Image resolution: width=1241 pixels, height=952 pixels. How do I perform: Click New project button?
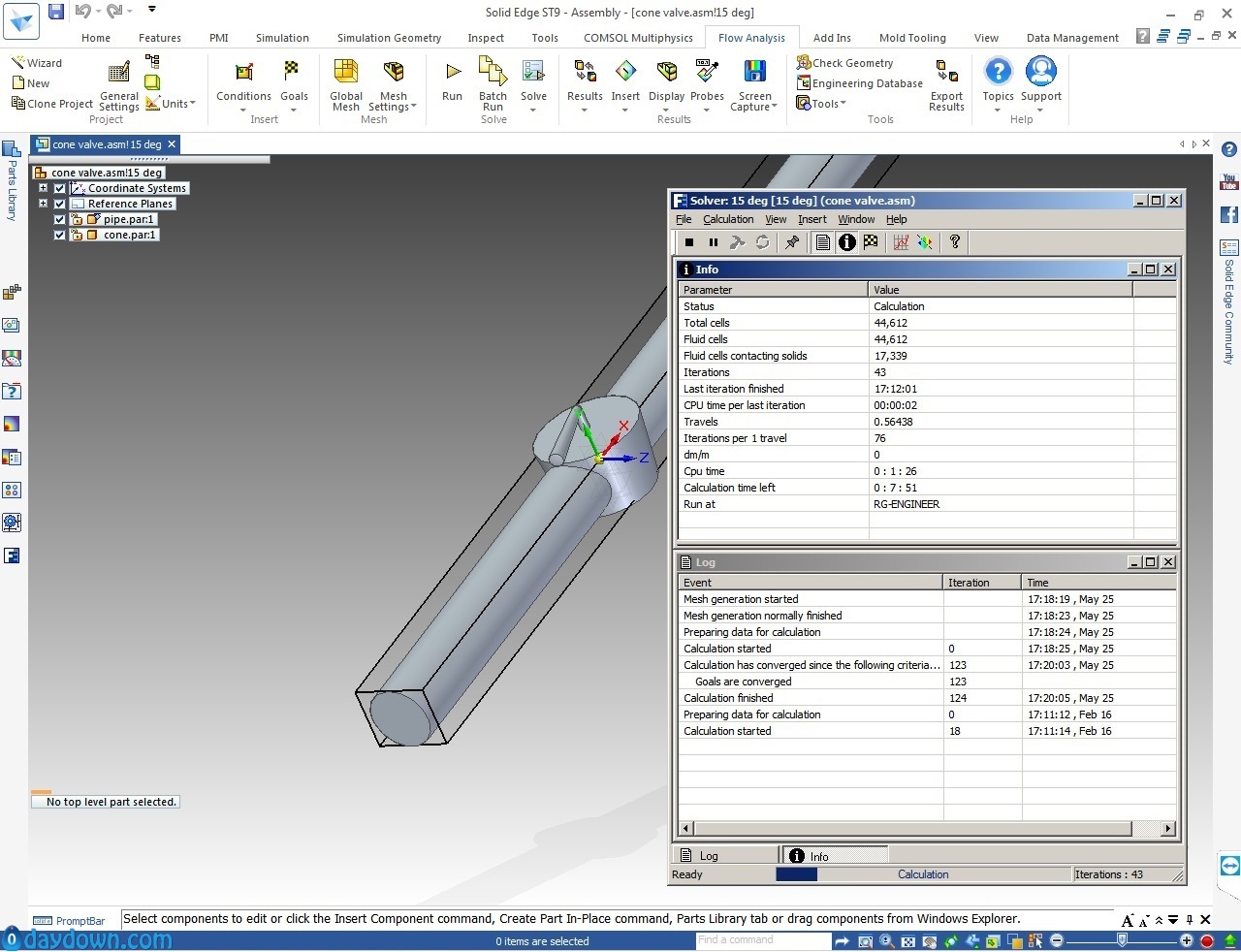pyautogui.click(x=30, y=83)
